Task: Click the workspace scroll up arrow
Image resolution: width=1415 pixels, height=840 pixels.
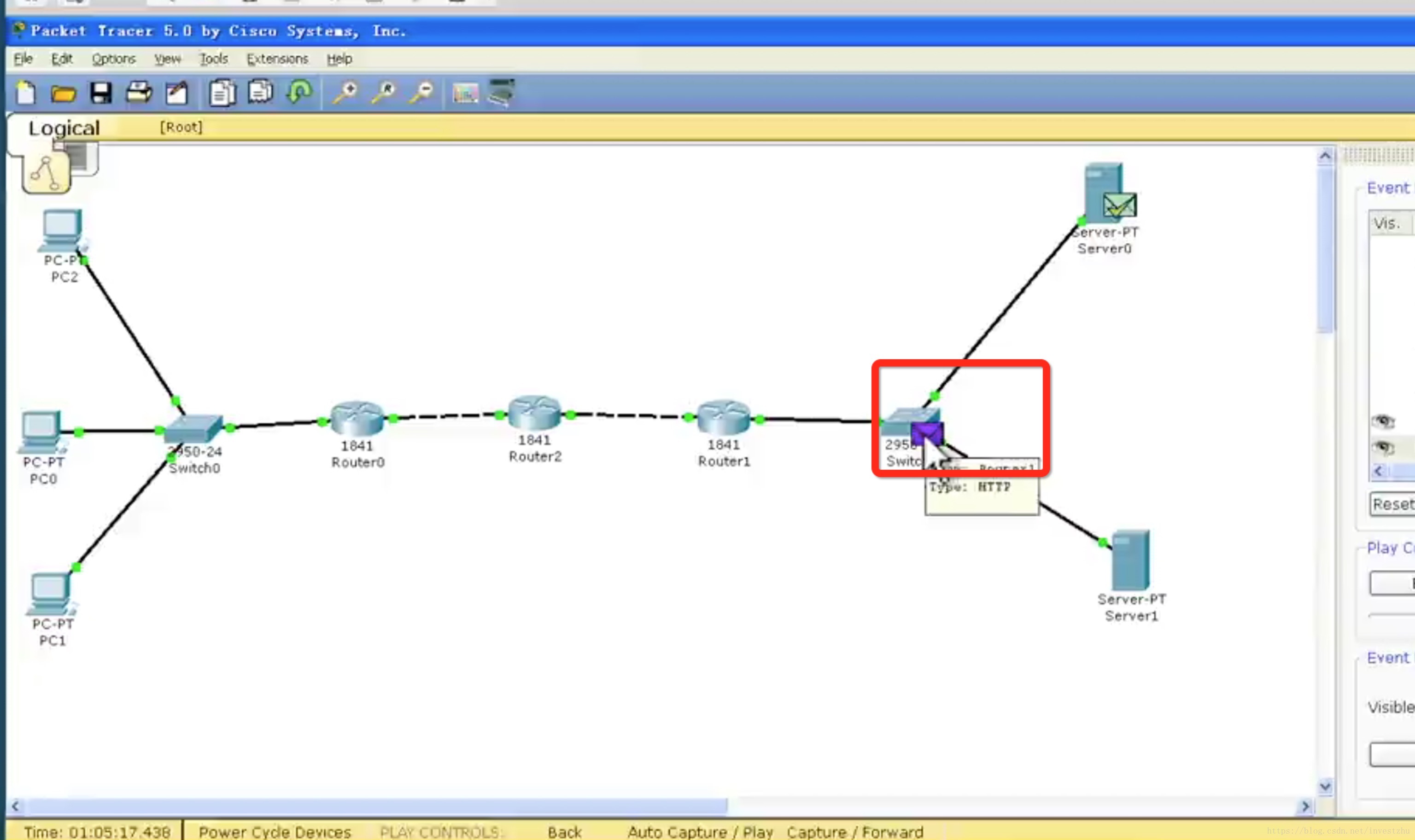Action: click(x=1325, y=156)
